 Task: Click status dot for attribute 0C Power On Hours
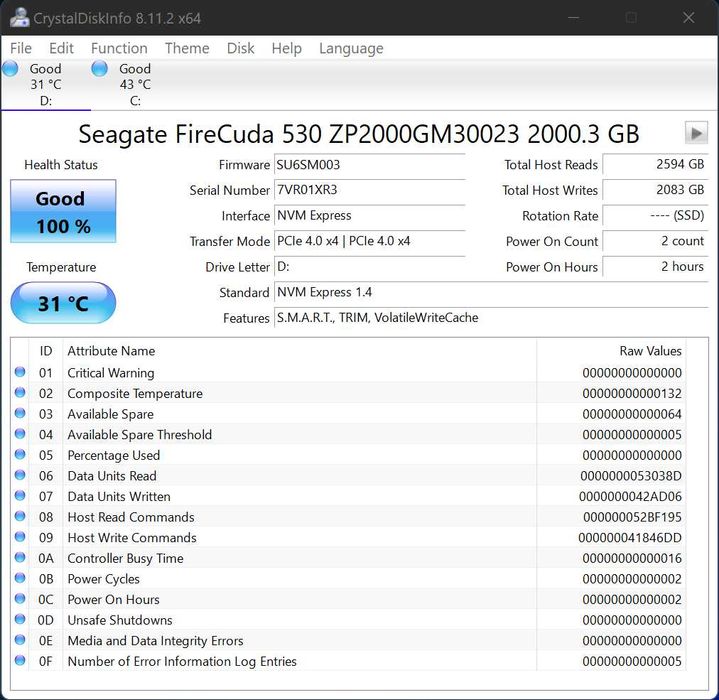coord(20,599)
